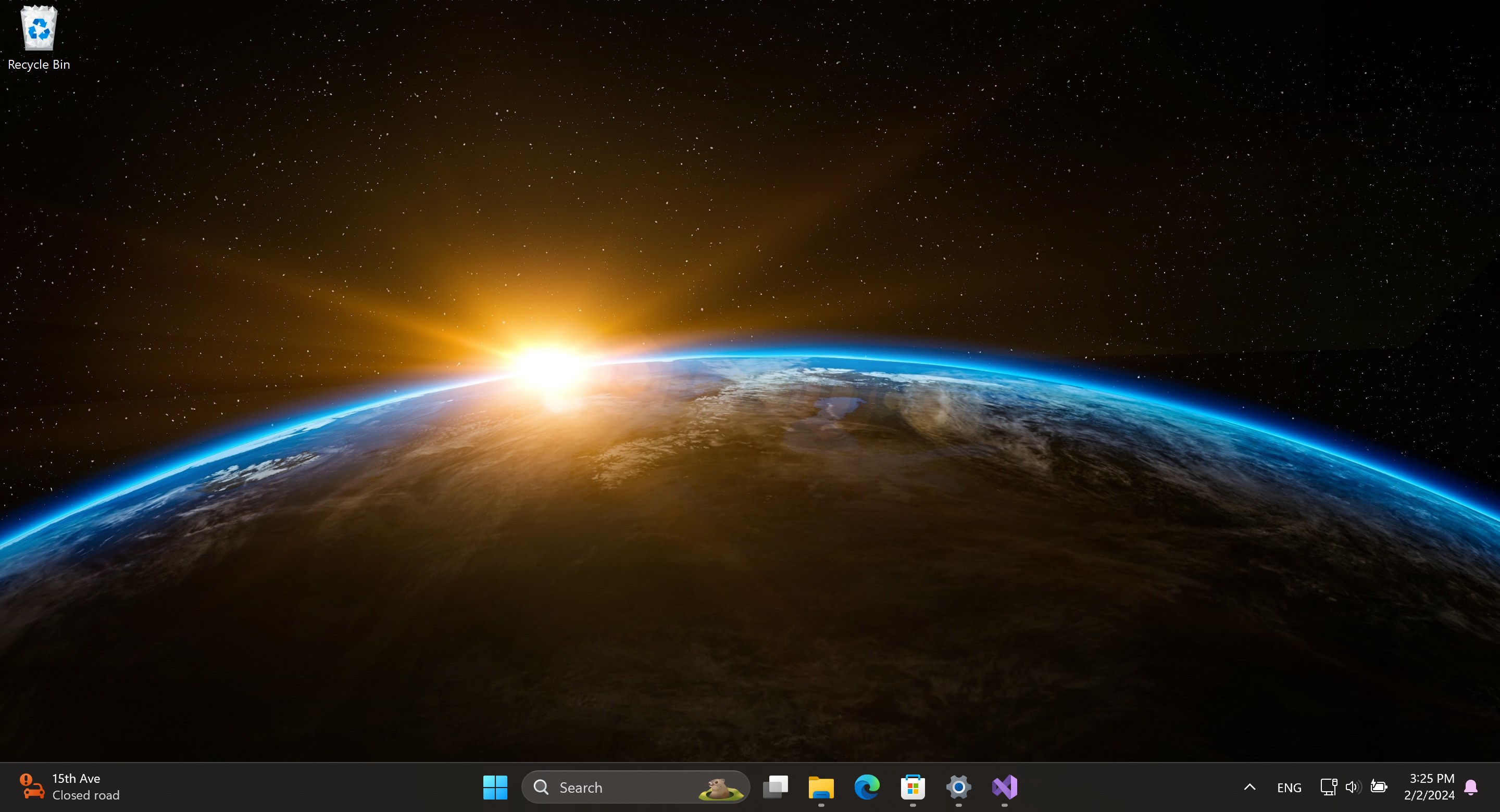The width and height of the screenshot is (1500, 812).
Task: Open the Settings gear app
Action: point(958,787)
